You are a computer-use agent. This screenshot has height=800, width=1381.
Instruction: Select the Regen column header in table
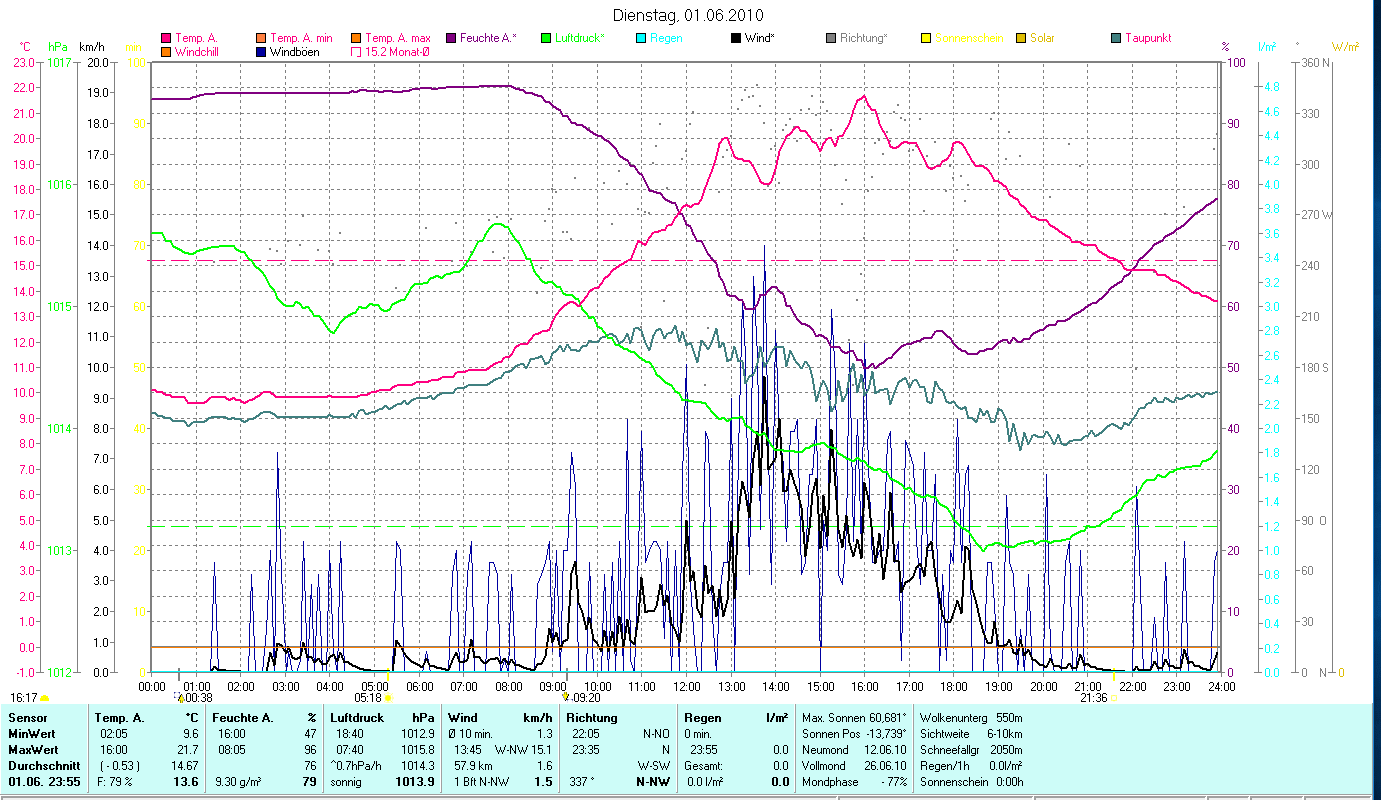702,717
